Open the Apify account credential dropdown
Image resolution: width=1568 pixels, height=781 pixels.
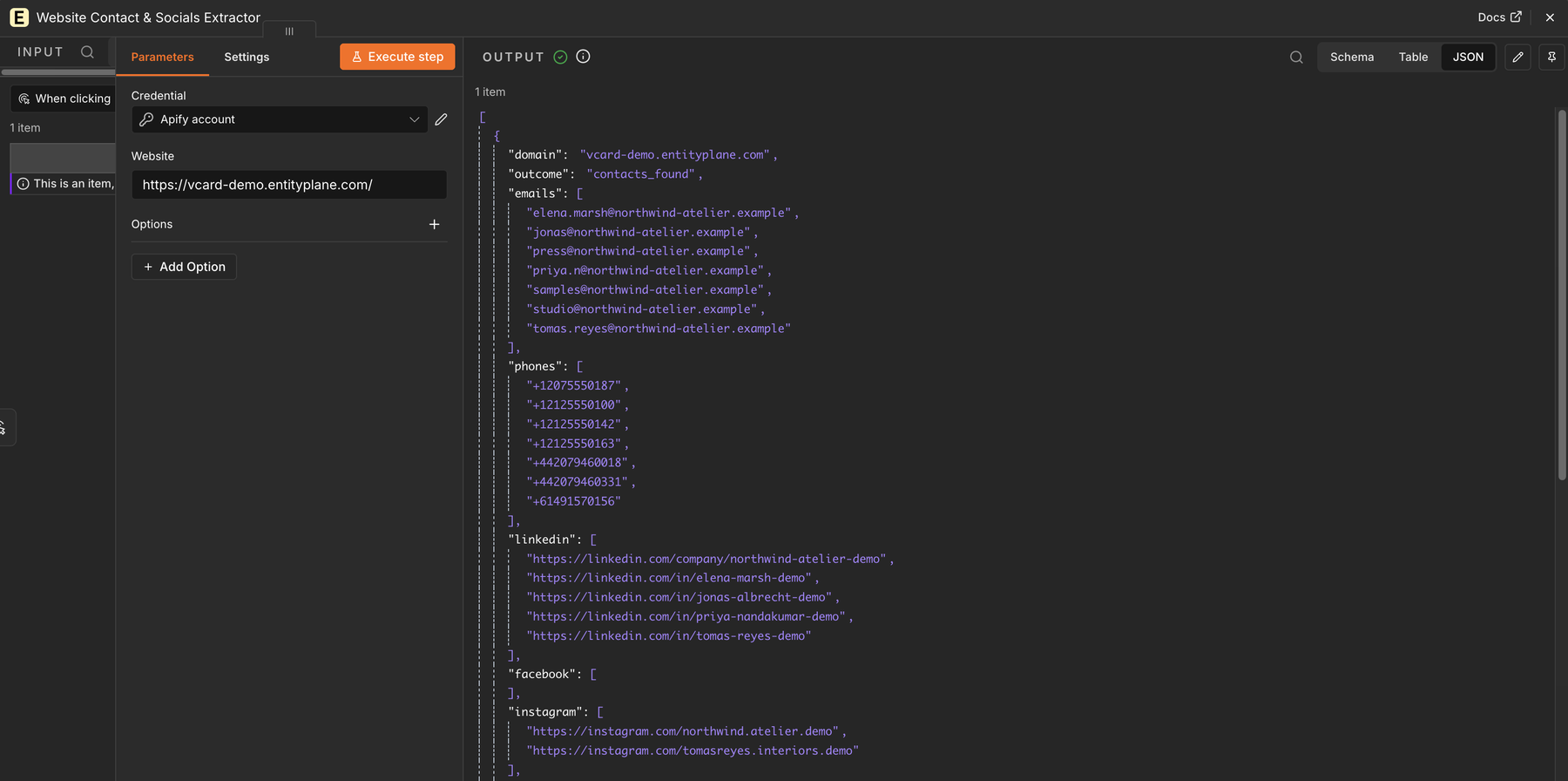click(x=280, y=119)
